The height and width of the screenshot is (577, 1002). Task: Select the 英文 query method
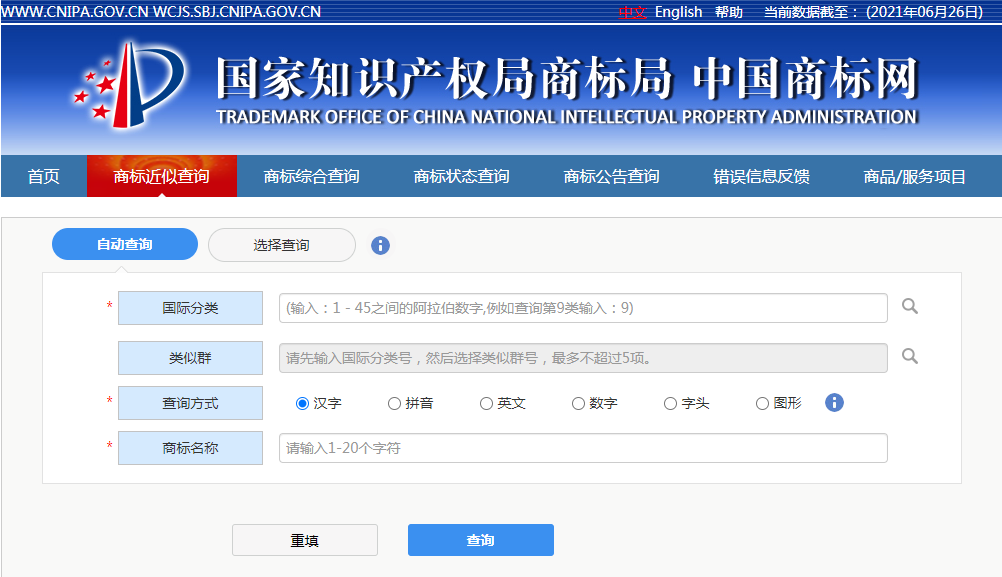tap(487, 403)
